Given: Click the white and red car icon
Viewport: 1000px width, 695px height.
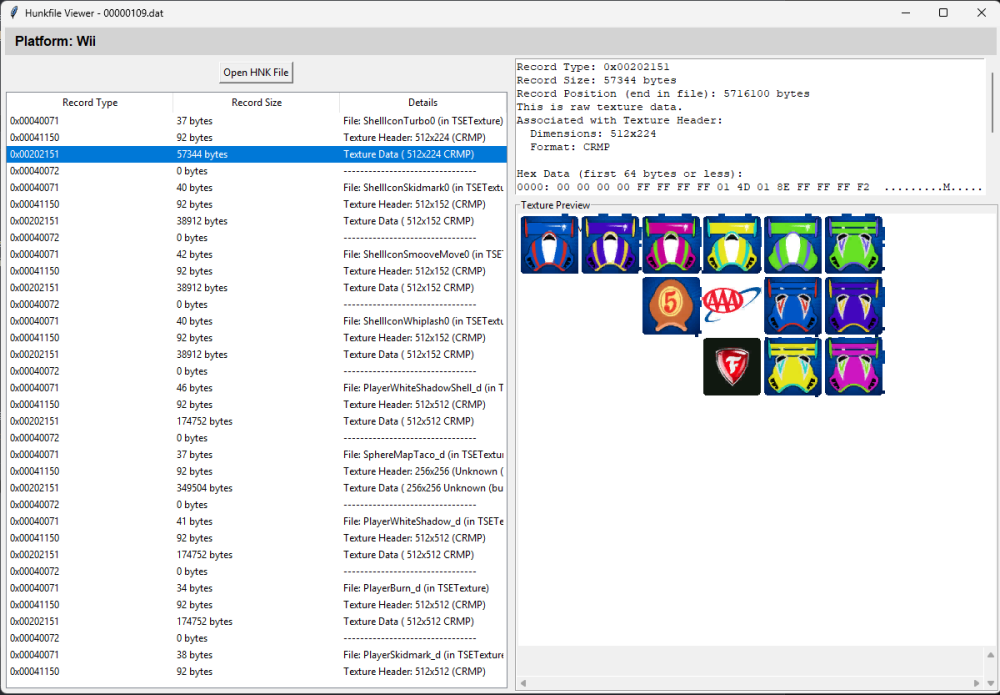Looking at the screenshot, I should coord(549,244).
